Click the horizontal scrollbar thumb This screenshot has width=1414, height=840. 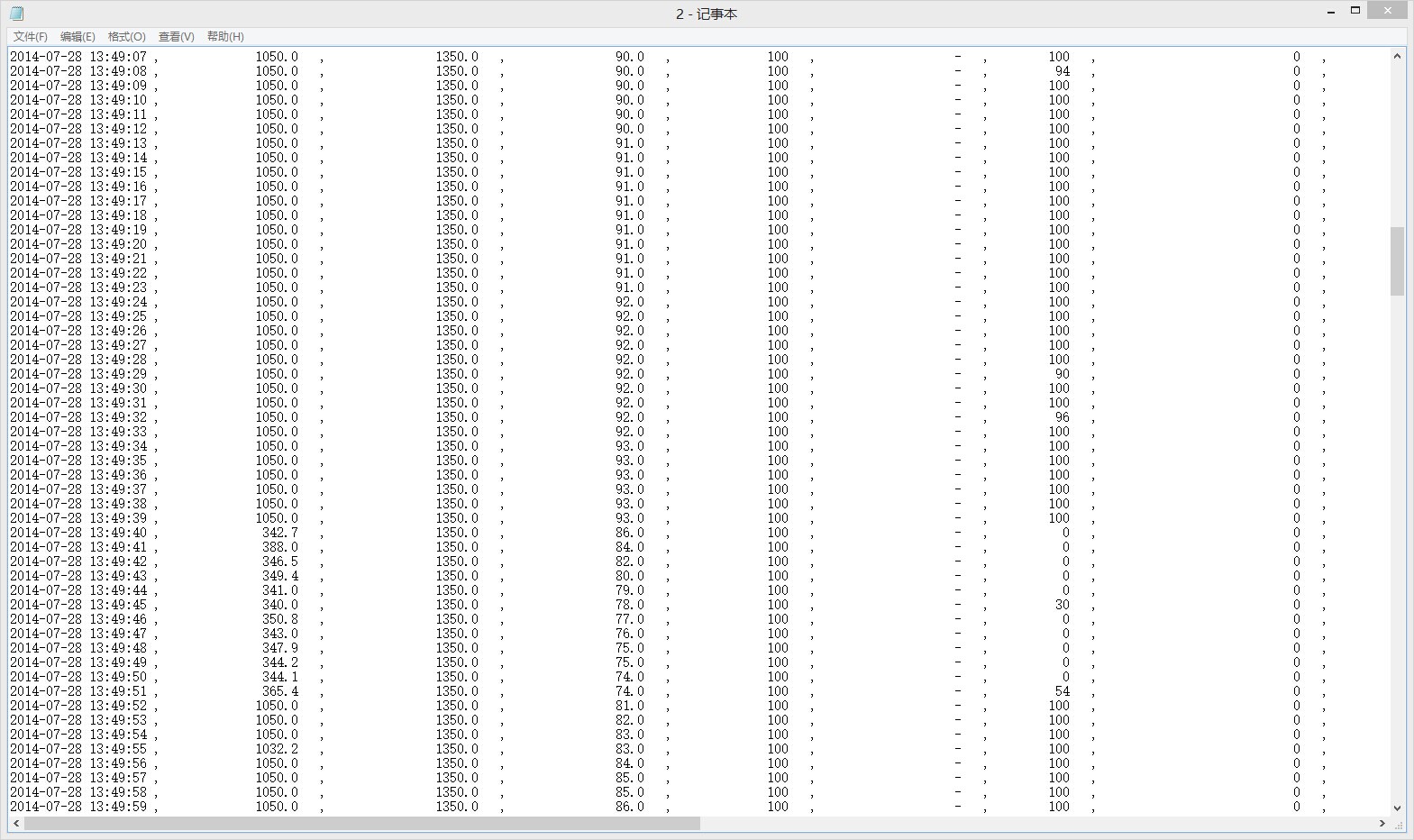click(x=362, y=824)
